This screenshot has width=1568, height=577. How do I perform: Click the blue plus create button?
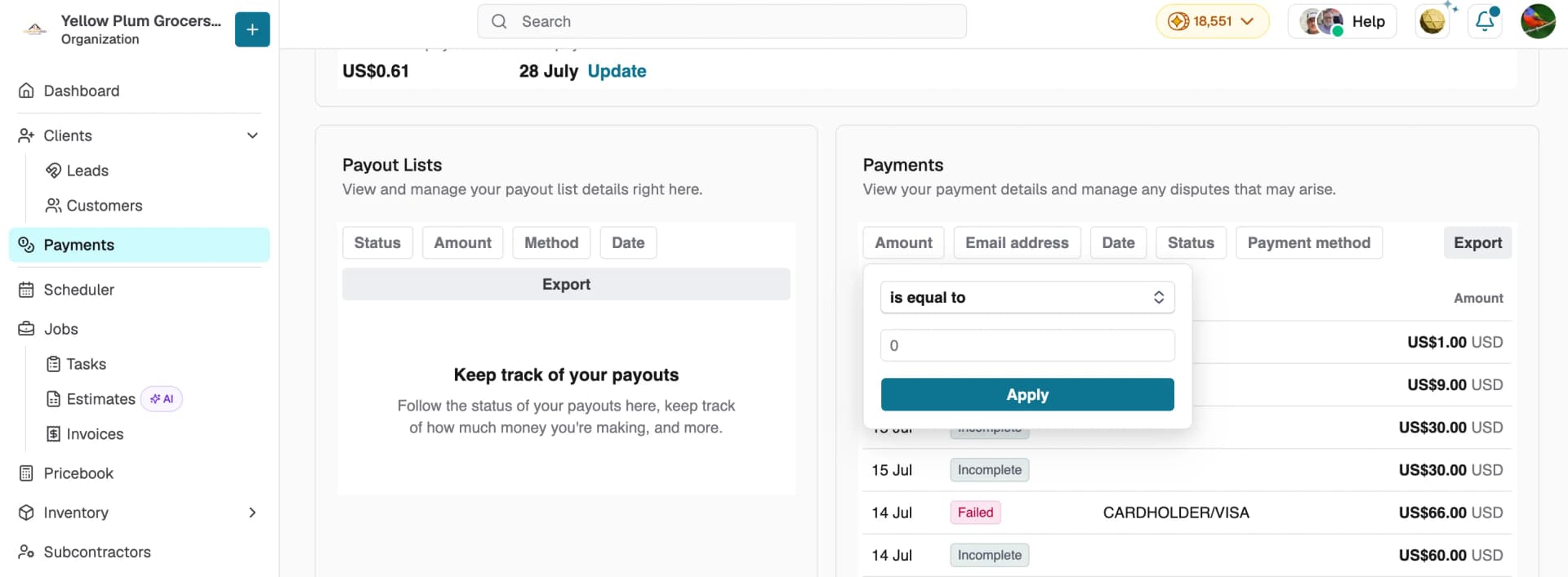coord(252,29)
